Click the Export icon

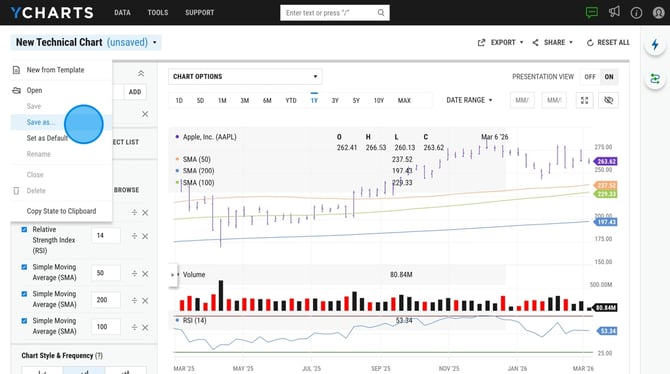[x=482, y=43]
